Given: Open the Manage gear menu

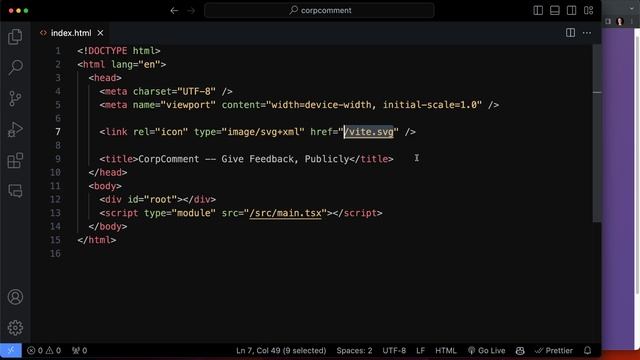Looking at the screenshot, I should [x=15, y=327].
